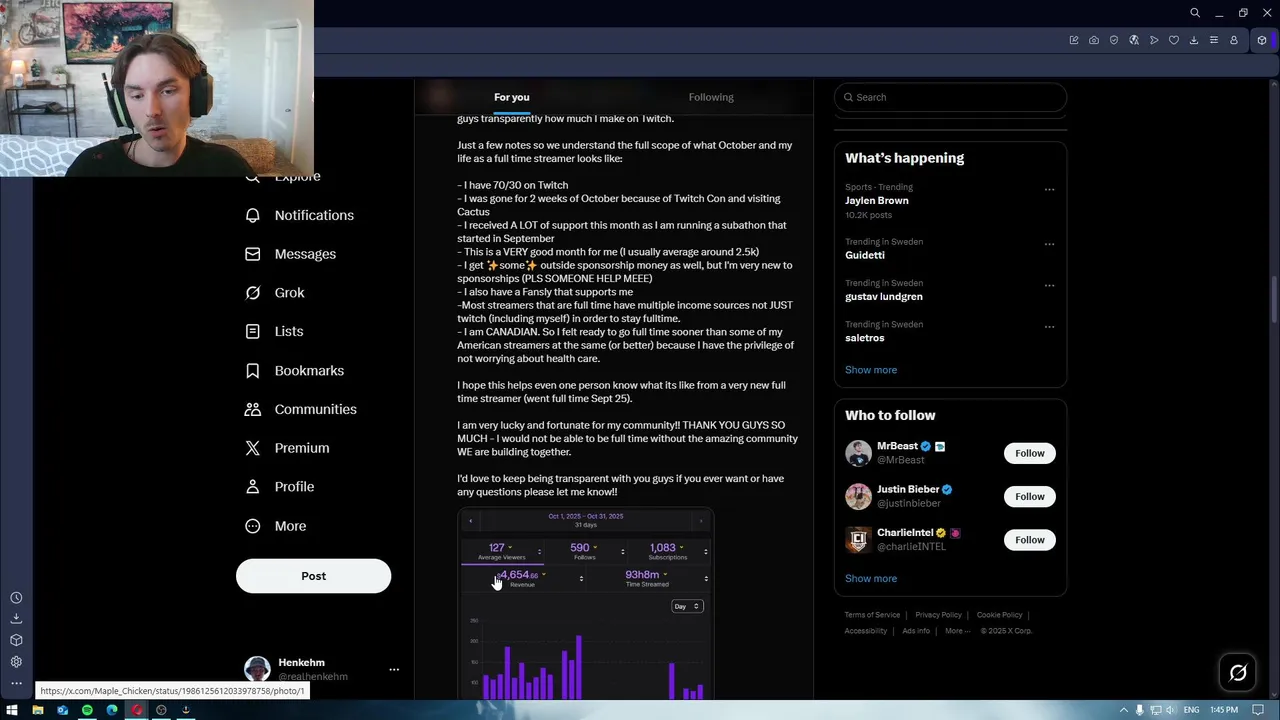Click the browser account person icon
This screenshot has height=720, width=1280.
coord(1234,40)
